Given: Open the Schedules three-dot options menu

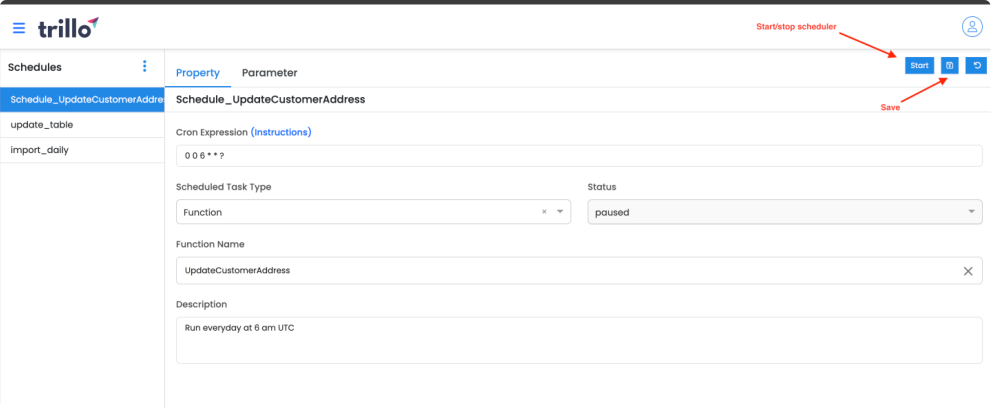Looking at the screenshot, I should tap(145, 66).
